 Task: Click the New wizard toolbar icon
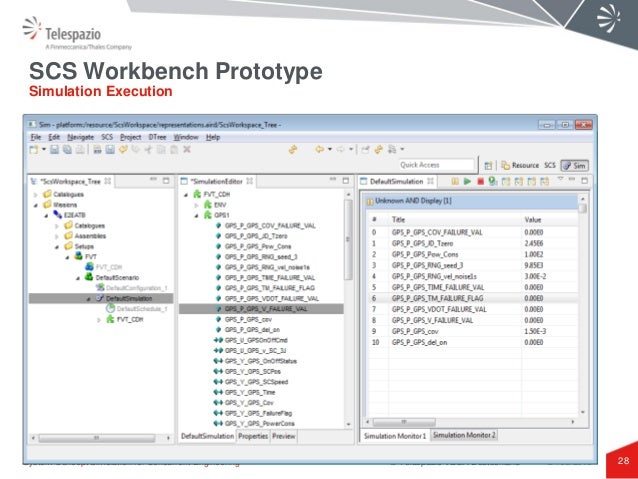pyautogui.click(x=34, y=149)
